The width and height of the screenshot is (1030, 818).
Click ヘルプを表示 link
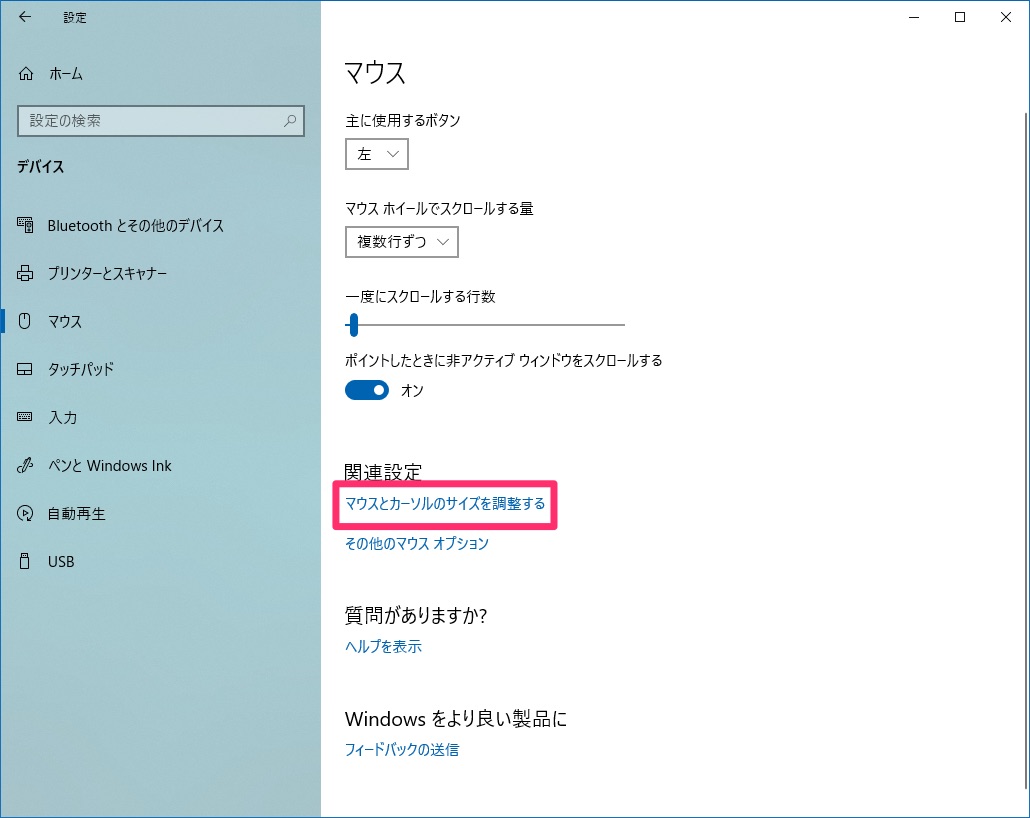pos(383,647)
